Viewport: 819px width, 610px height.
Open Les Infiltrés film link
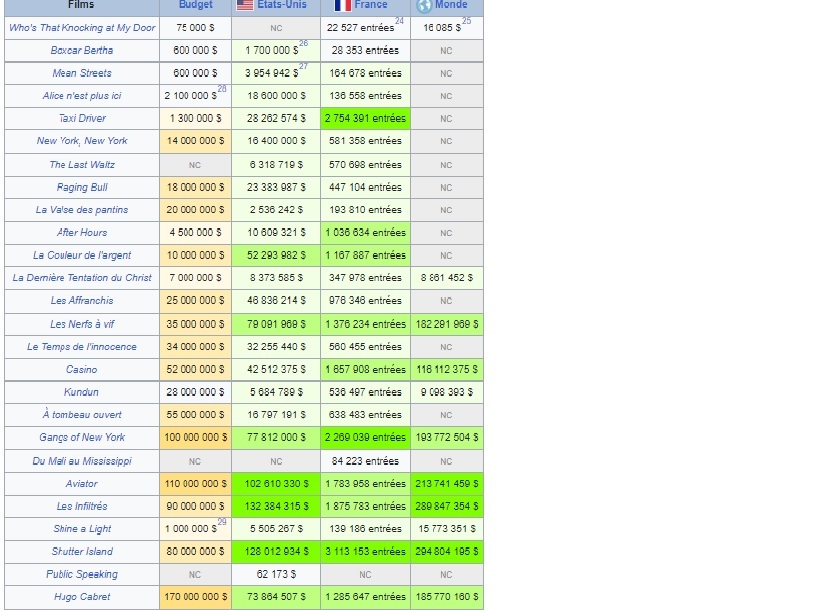[x=82, y=506]
